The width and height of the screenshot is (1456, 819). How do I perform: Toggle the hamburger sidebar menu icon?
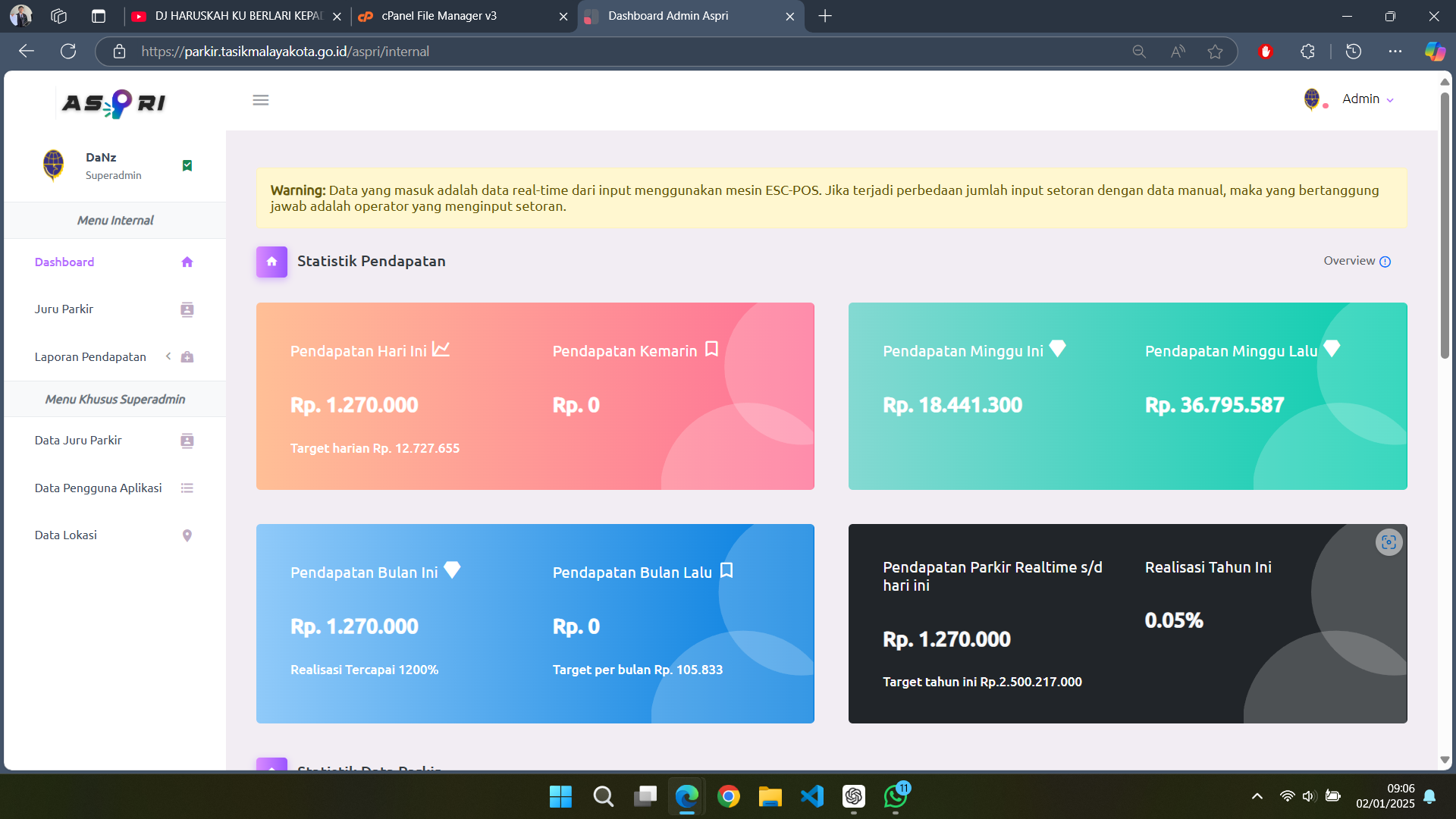coord(260,100)
